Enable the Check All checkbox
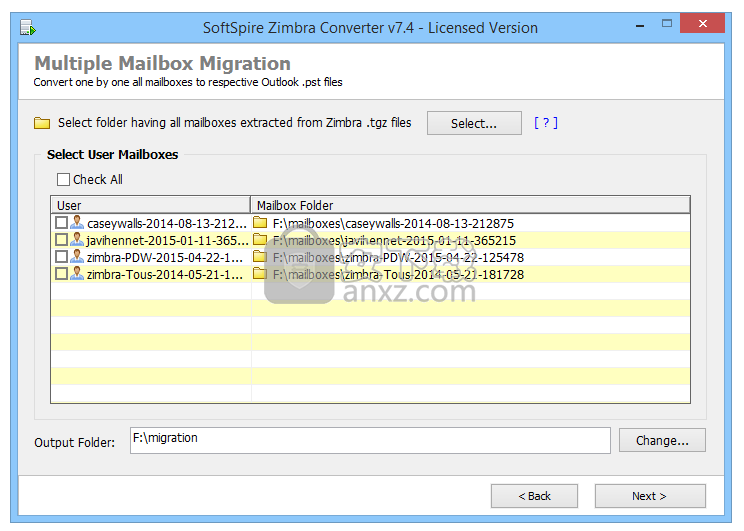This screenshot has height=531, width=744. 63,179
